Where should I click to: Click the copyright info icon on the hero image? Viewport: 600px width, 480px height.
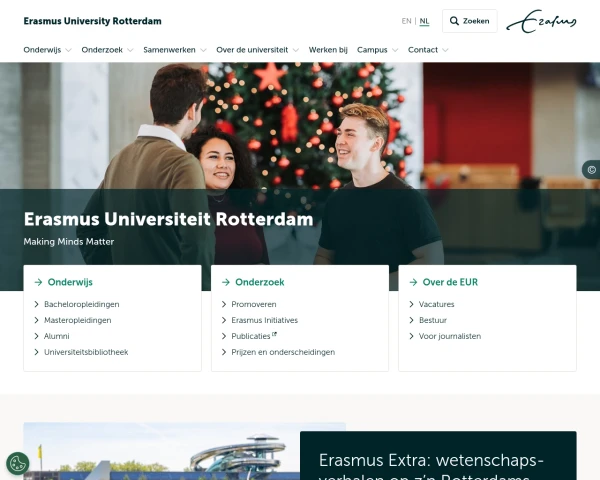pos(592,170)
